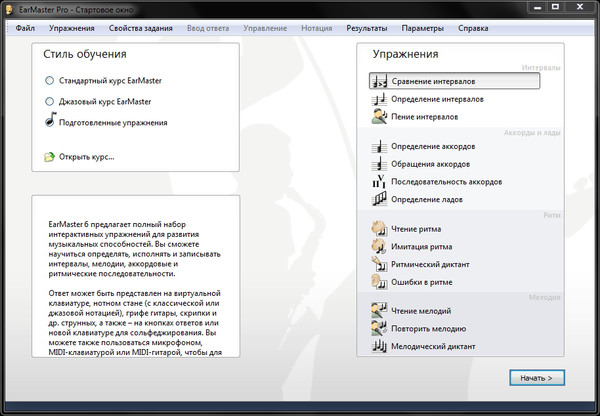This screenshot has width=600, height=416.
Task: Click the Сравнение интервалов exercise icon
Action: click(x=379, y=80)
